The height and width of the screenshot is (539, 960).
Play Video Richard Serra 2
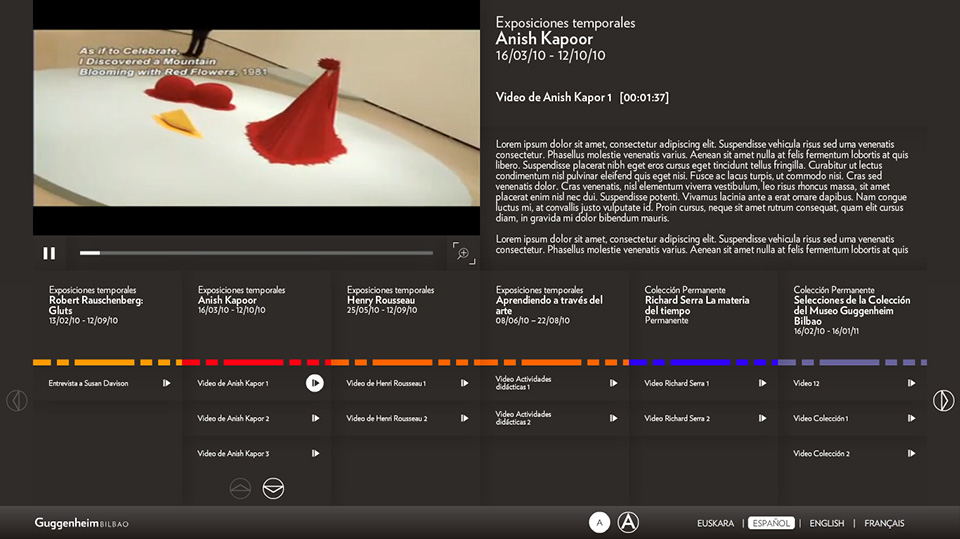tap(762, 418)
